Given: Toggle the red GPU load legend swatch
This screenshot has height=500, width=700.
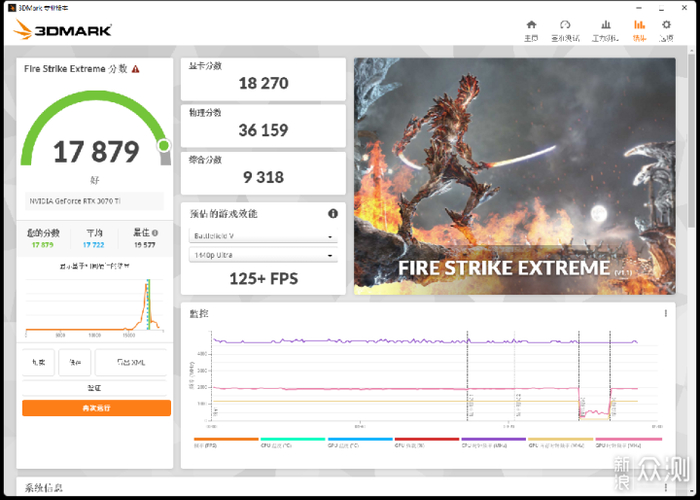Looking at the screenshot, I should 426,439.
